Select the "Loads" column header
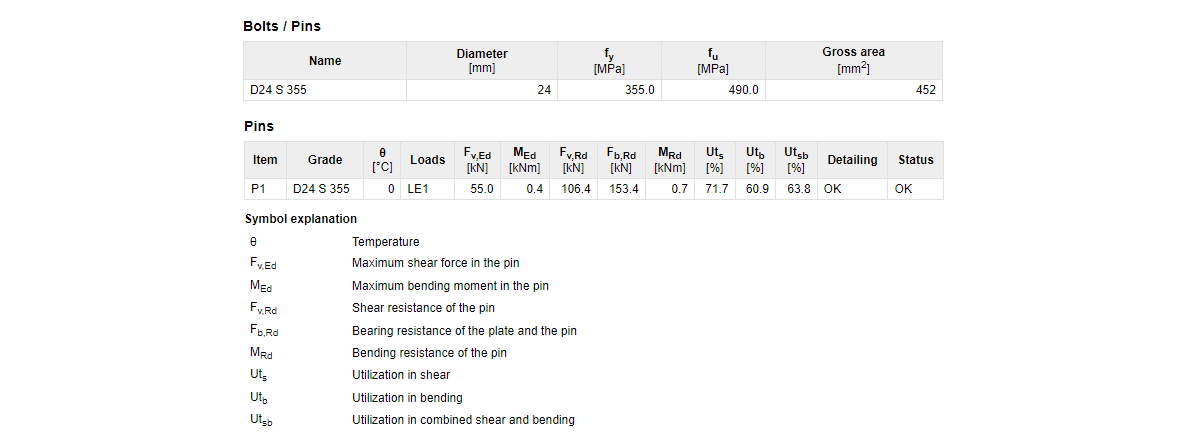The height and width of the screenshot is (446, 1200). coord(428,160)
